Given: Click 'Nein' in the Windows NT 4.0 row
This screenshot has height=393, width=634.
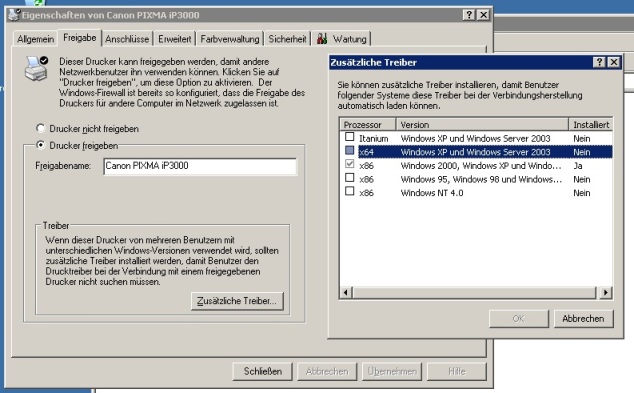Looking at the screenshot, I should pyautogui.click(x=582, y=193).
